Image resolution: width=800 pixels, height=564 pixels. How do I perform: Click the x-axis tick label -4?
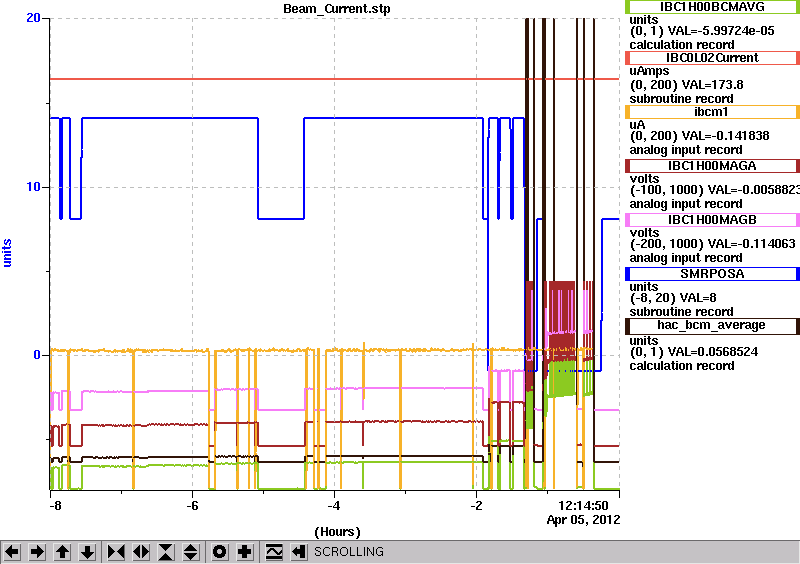click(x=334, y=506)
